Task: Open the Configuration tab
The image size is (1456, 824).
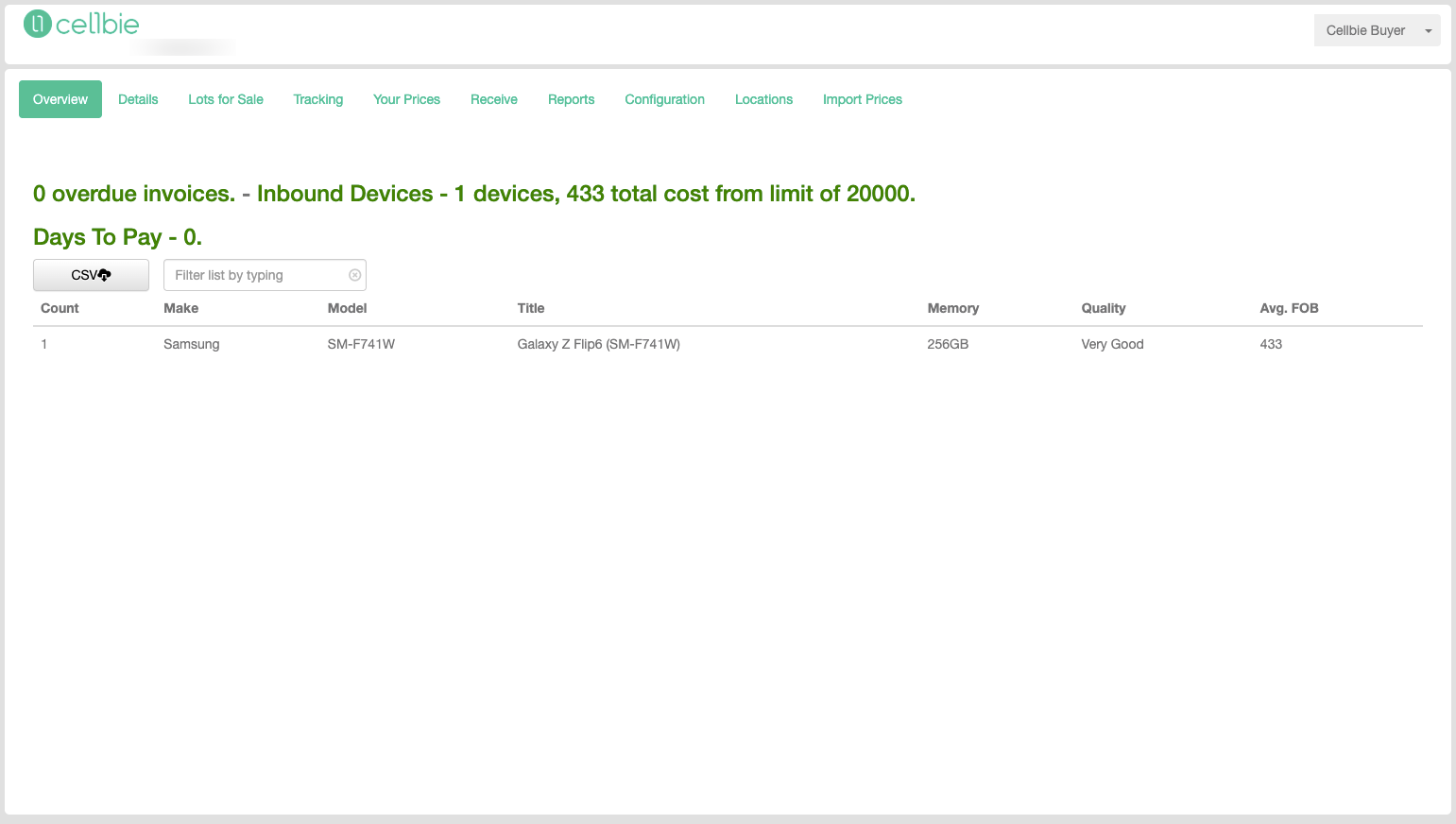Action: pyautogui.click(x=665, y=99)
